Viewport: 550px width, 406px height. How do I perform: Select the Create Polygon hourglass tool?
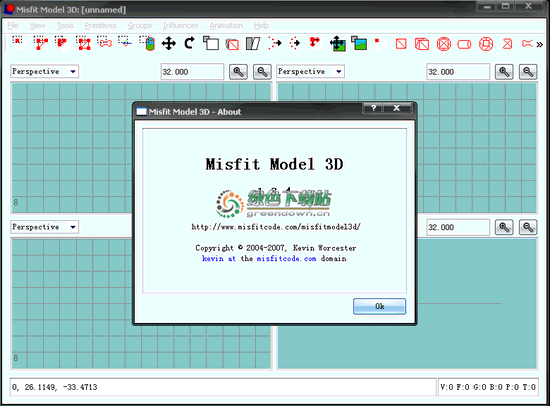[x=507, y=44]
